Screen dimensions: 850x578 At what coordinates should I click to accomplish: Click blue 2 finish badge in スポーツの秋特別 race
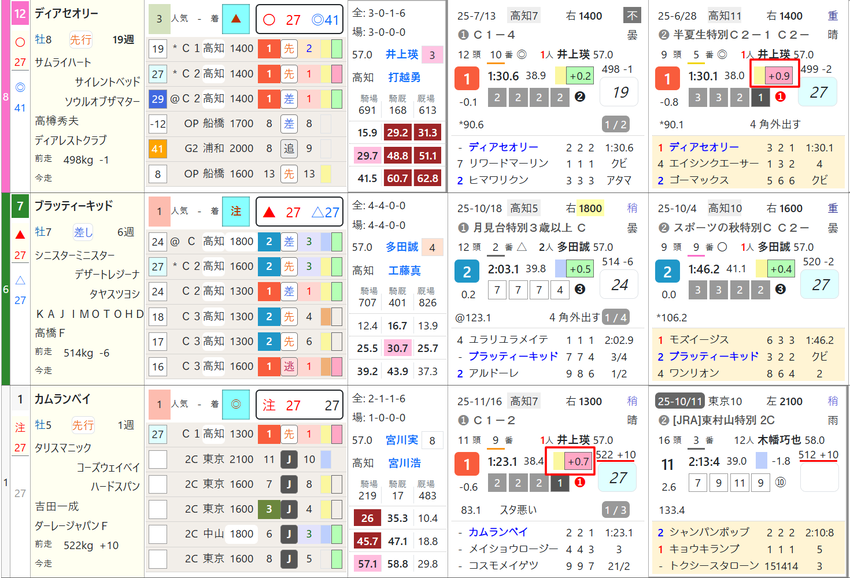click(667, 272)
